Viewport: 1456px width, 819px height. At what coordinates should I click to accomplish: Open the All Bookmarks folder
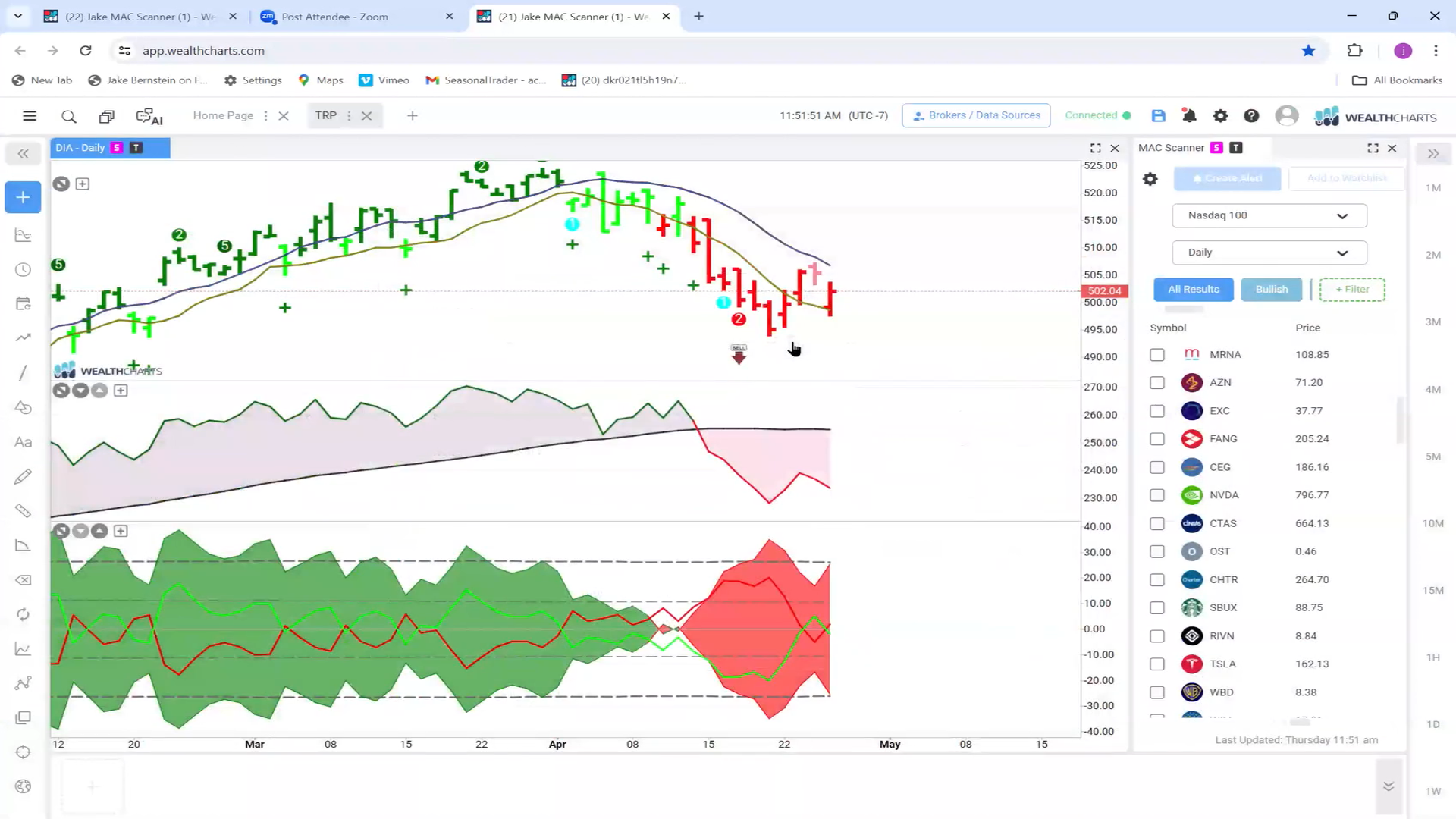click(x=1397, y=80)
